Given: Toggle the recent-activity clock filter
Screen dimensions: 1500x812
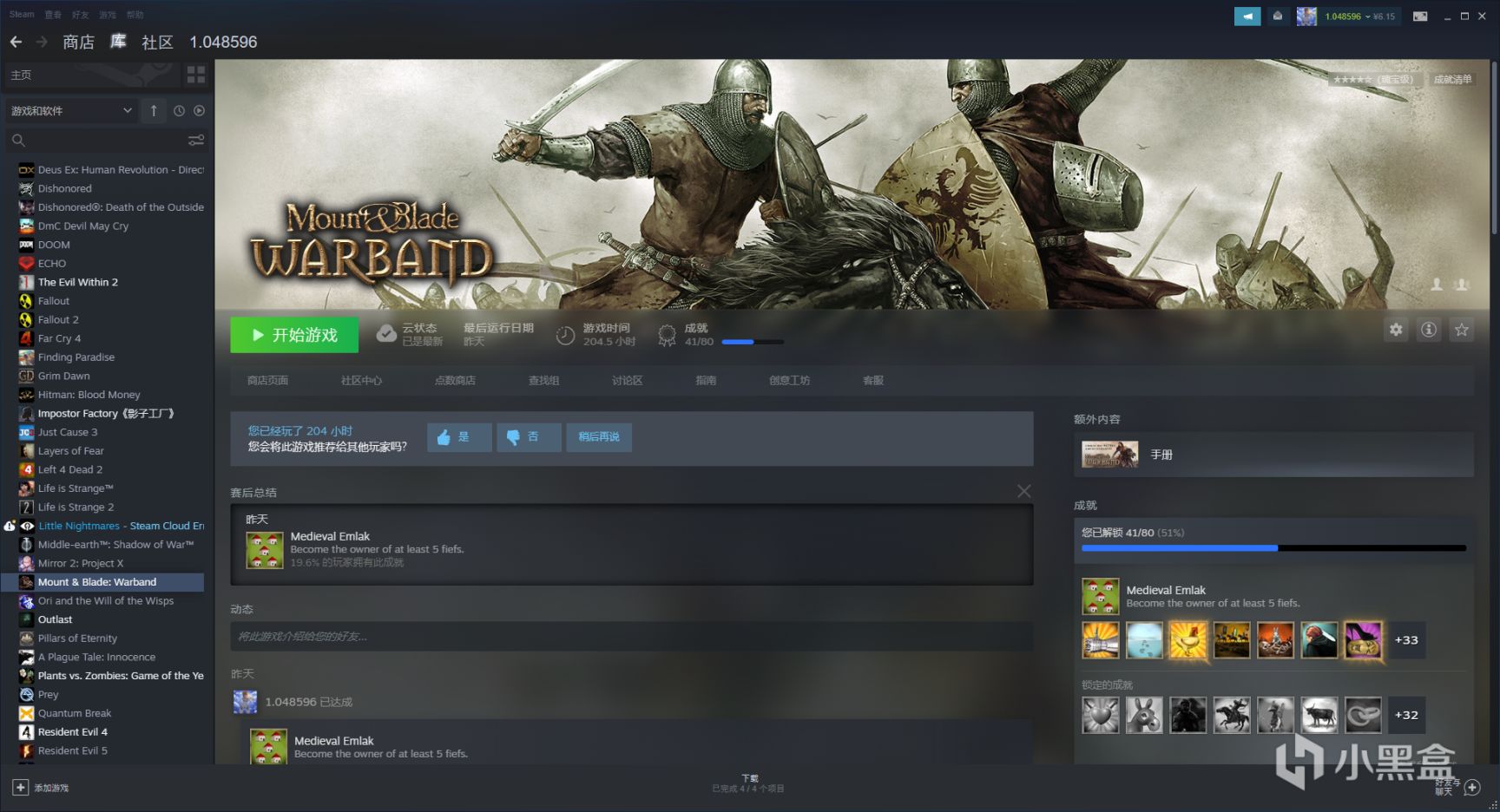Looking at the screenshot, I should (179, 110).
